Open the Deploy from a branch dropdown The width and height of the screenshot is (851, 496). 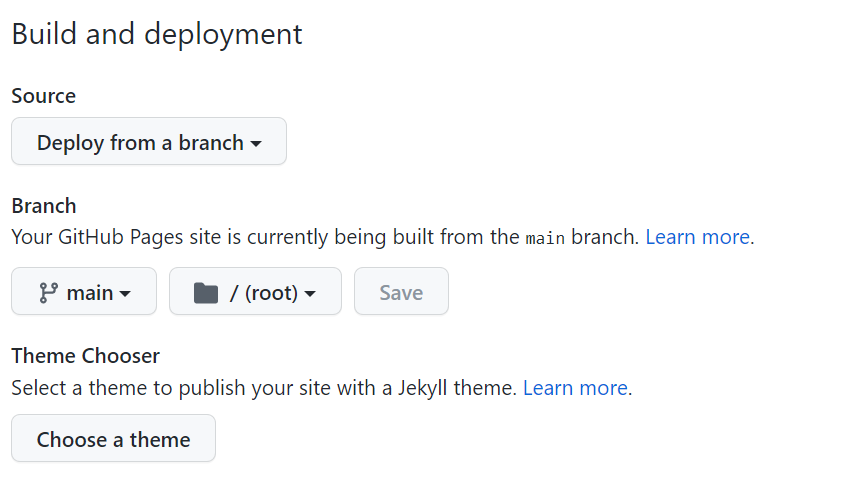click(149, 141)
